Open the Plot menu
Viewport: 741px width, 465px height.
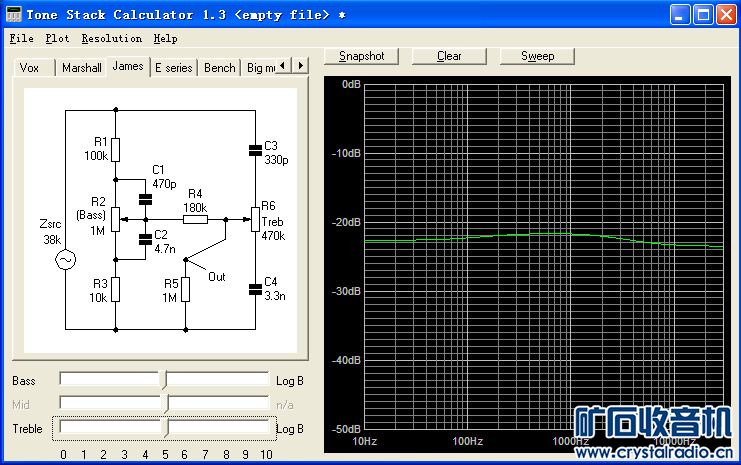(57, 39)
